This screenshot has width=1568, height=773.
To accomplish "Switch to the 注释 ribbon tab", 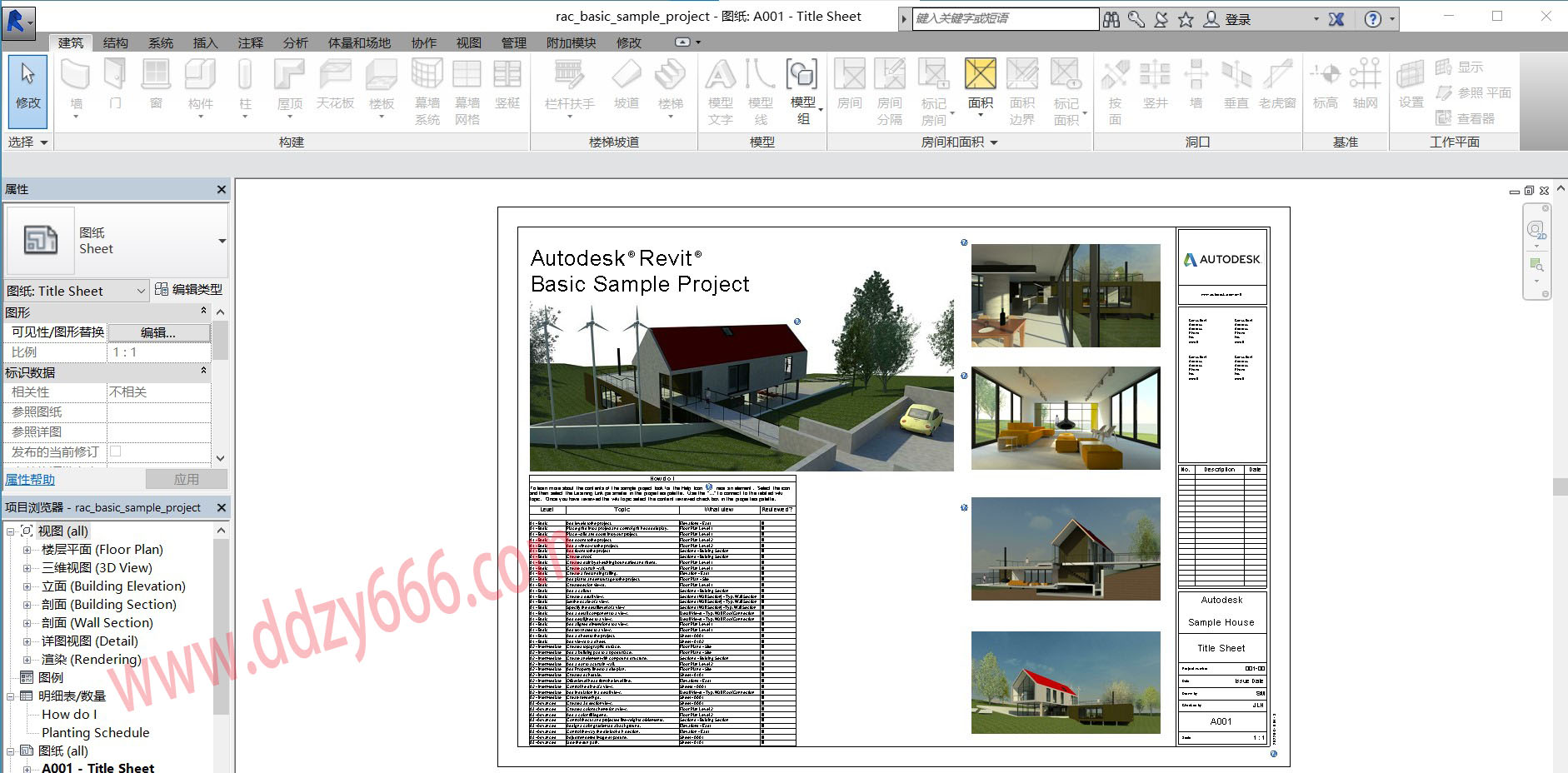I will tap(250, 42).
